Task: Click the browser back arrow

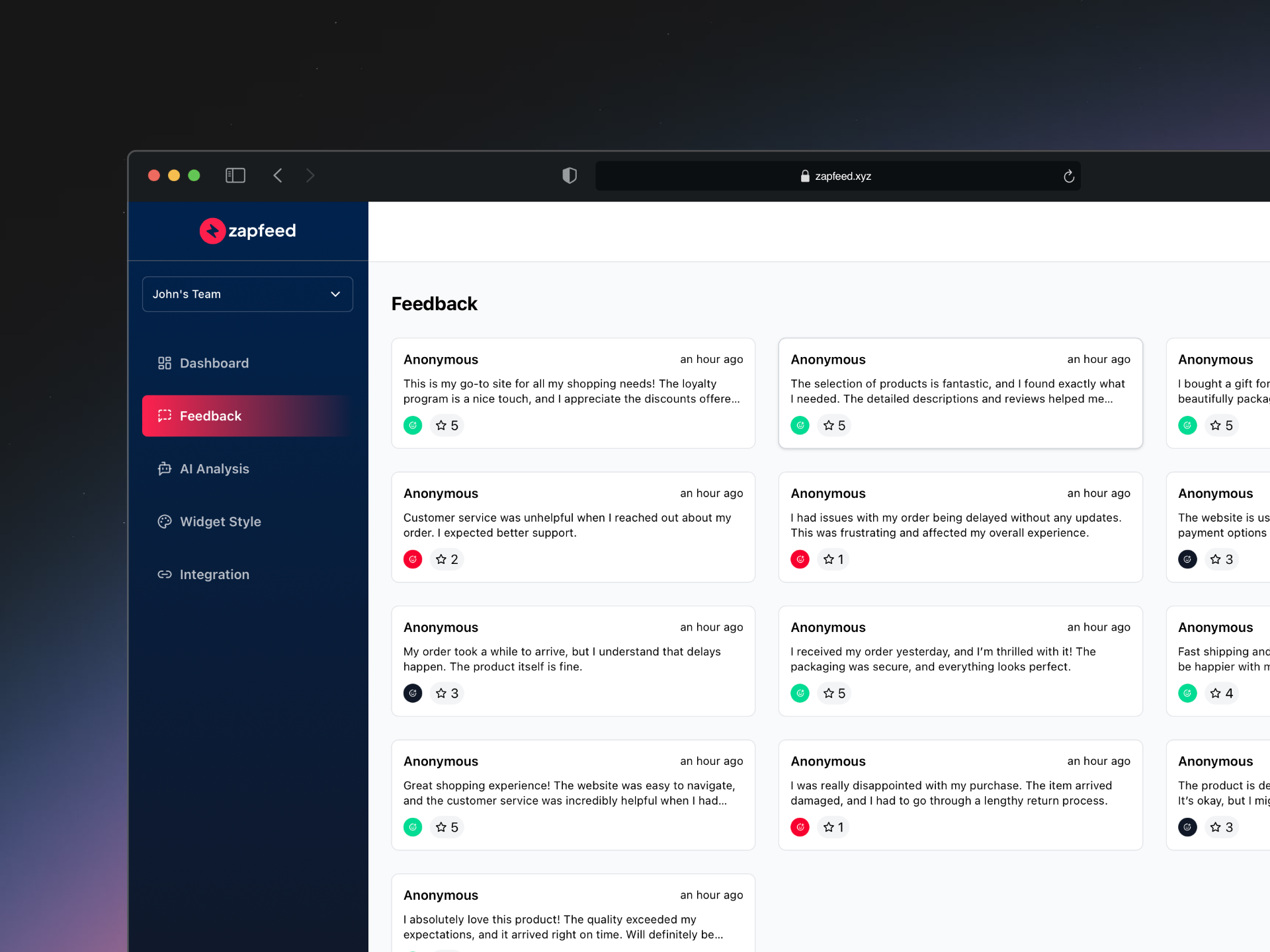Action: point(278,175)
